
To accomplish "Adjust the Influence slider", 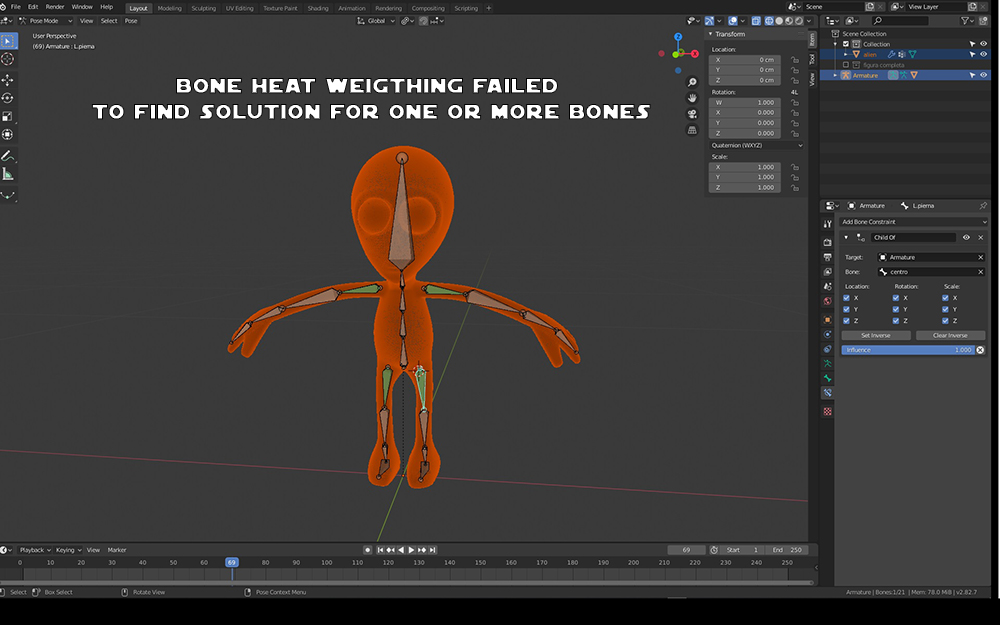I will point(908,350).
